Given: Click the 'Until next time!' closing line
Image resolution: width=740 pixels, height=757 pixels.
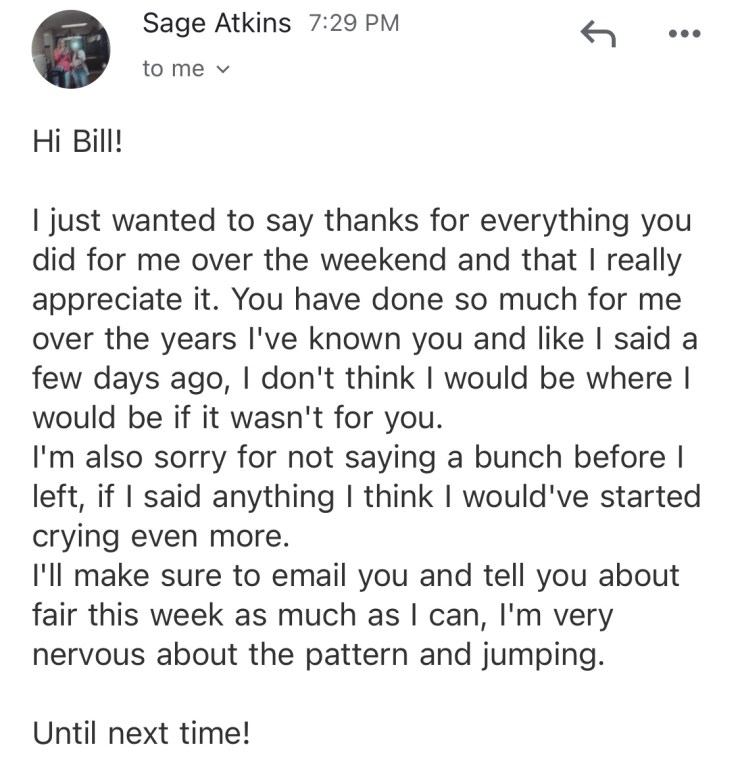Looking at the screenshot, I should point(141,733).
